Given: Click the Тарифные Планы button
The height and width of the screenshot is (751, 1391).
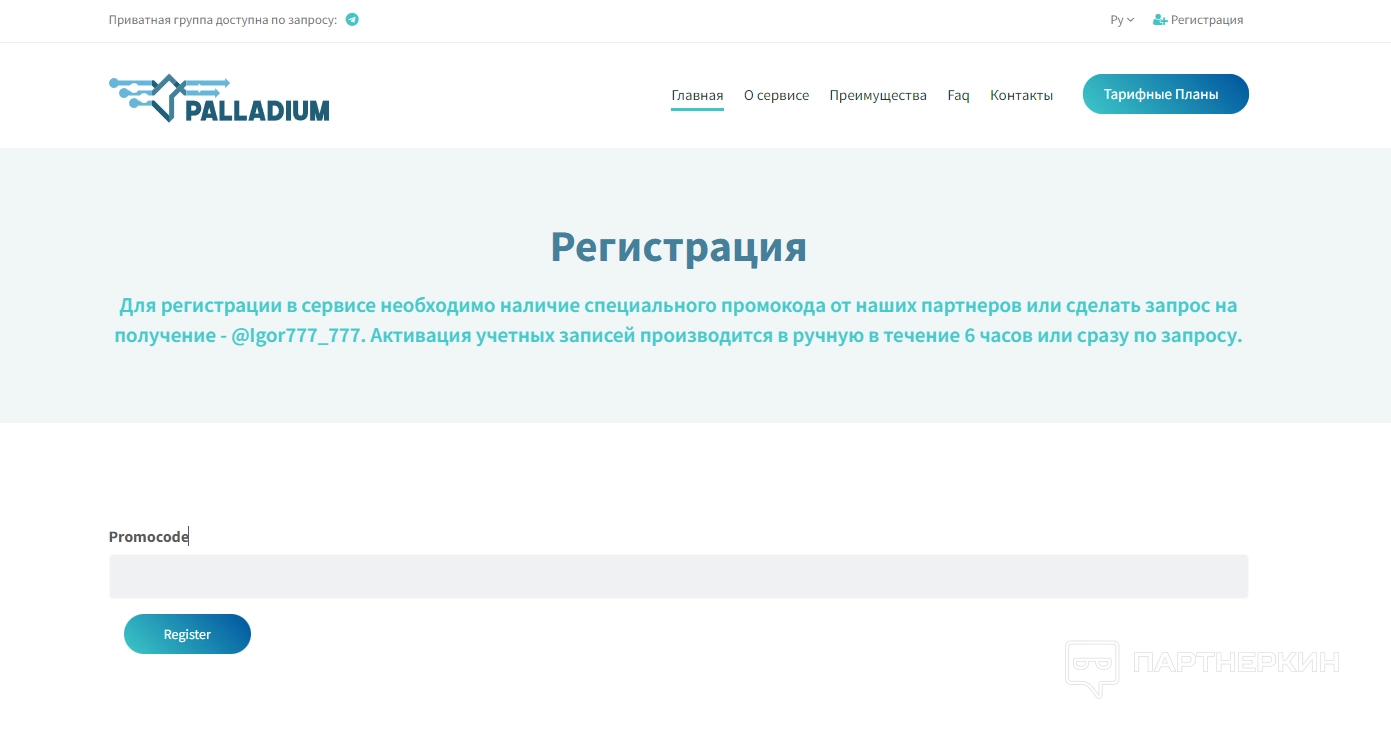Looking at the screenshot, I should 1166,94.
